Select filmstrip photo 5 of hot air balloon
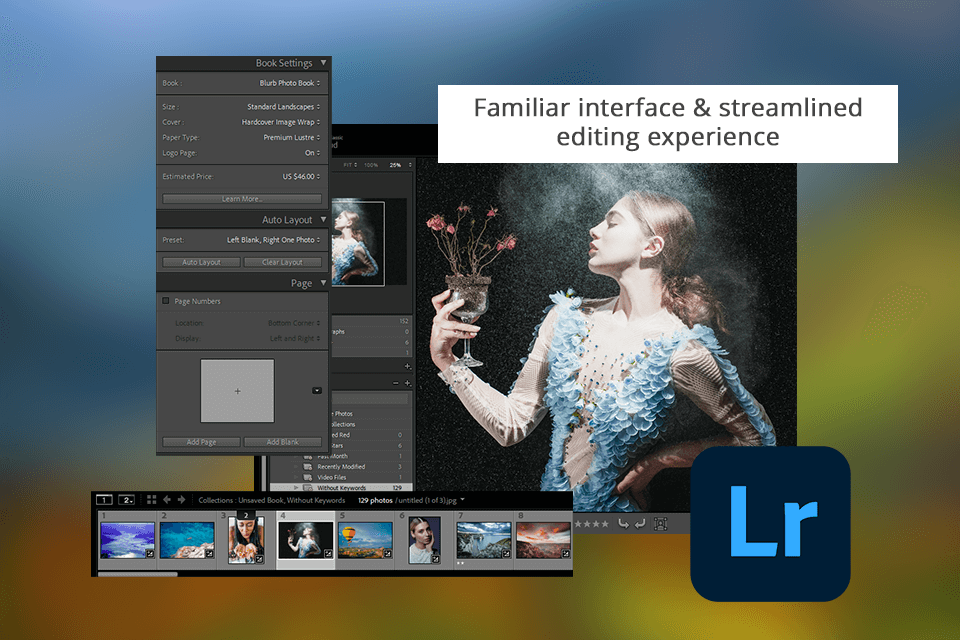960x640 pixels. point(365,540)
